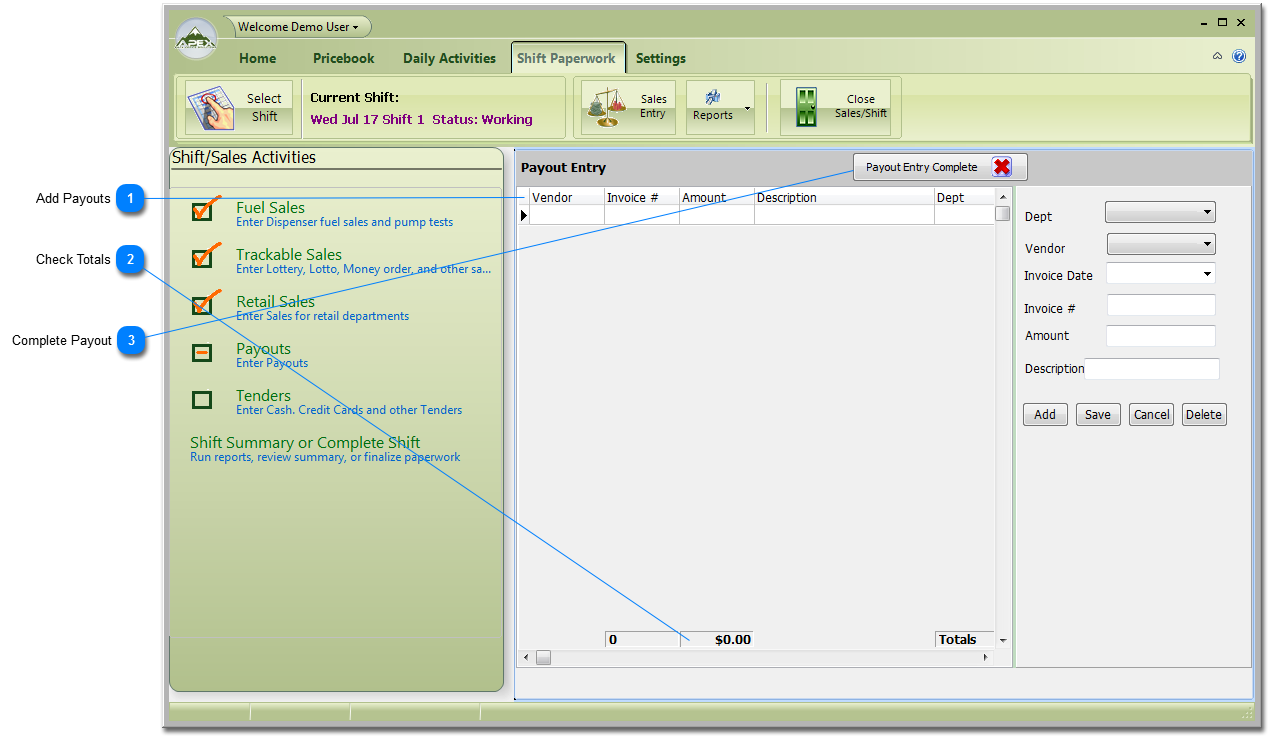Screen dimensions: 1278x736
Task: Click the Reports toolbar icon
Action: click(713, 98)
